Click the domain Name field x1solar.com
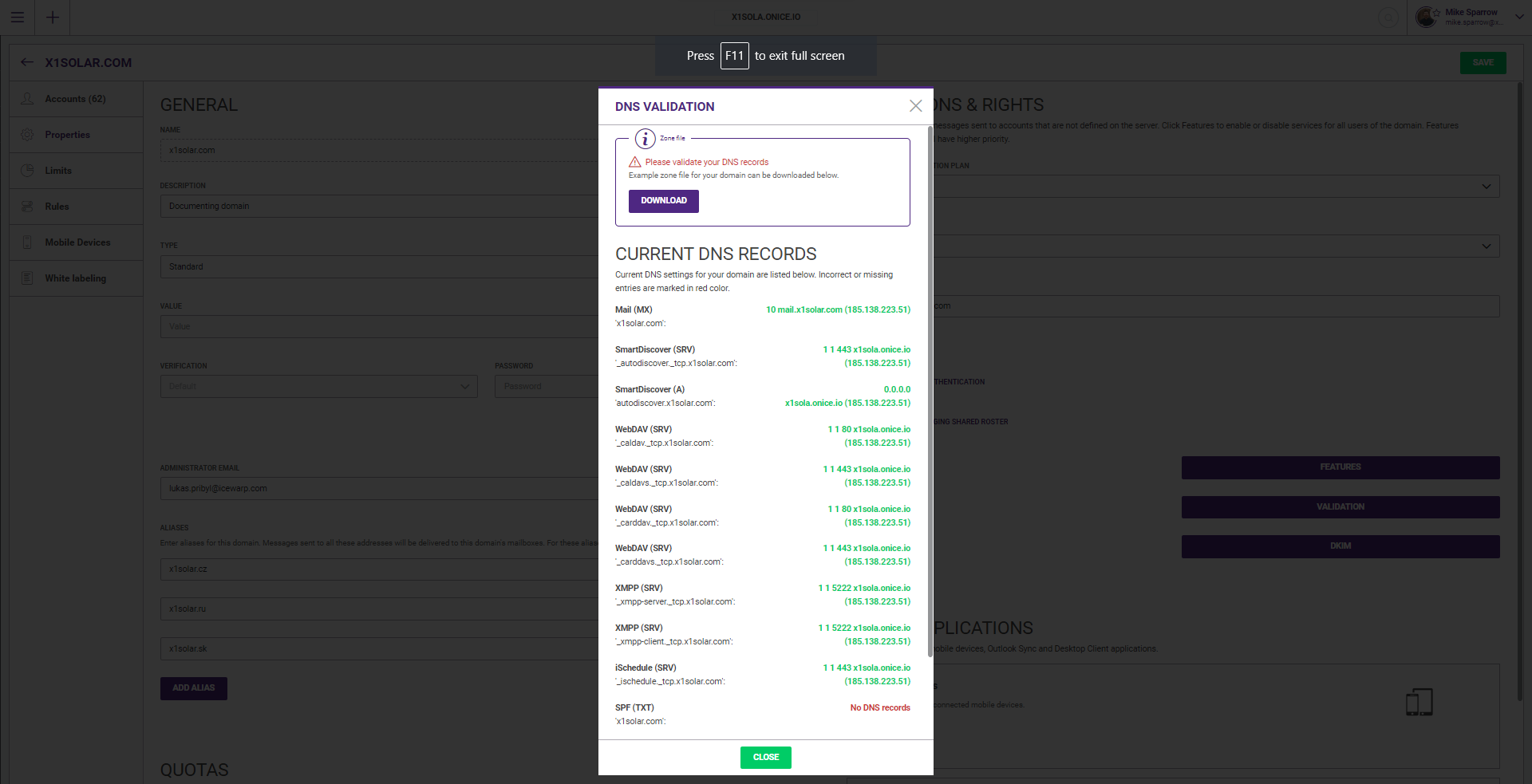Screen dimensions: 1532x784 (x=379, y=150)
